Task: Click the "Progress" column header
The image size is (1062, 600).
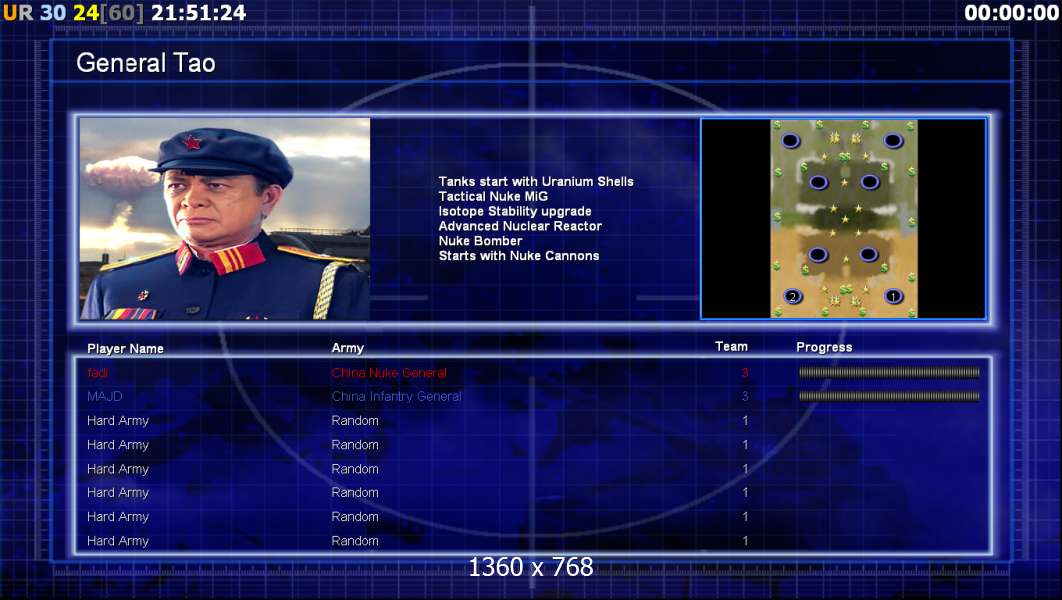Action: pyautogui.click(x=824, y=347)
